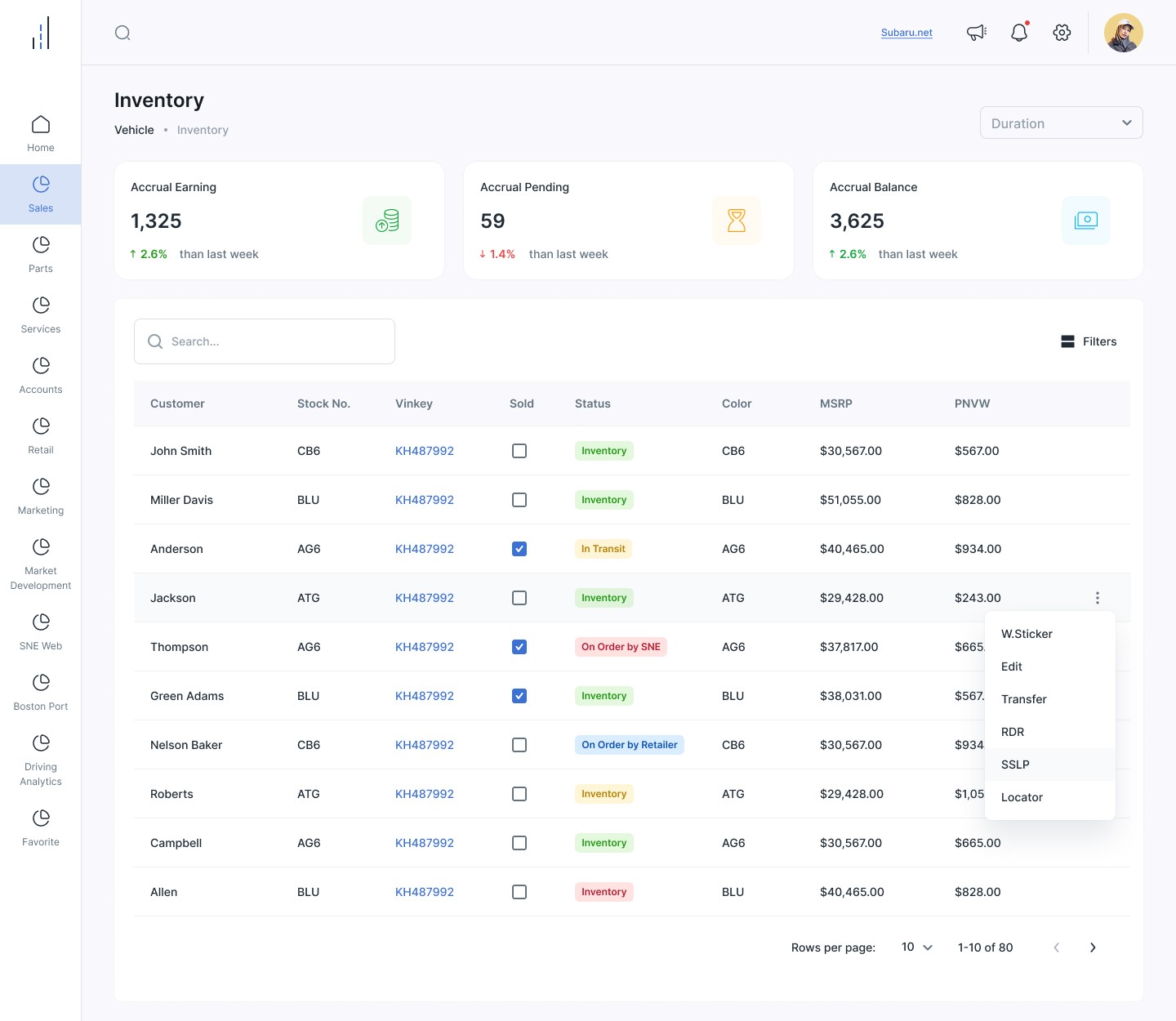Select Locator from the row menu
The height and width of the screenshot is (1021, 1176).
click(1050, 797)
